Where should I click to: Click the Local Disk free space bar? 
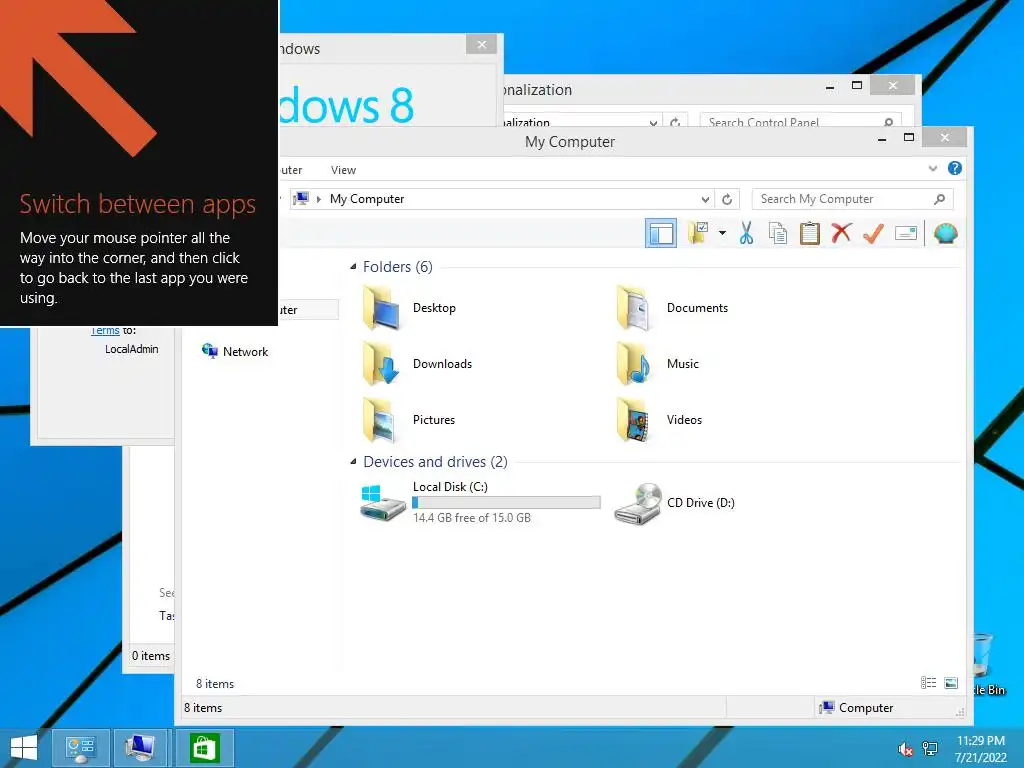(506, 502)
